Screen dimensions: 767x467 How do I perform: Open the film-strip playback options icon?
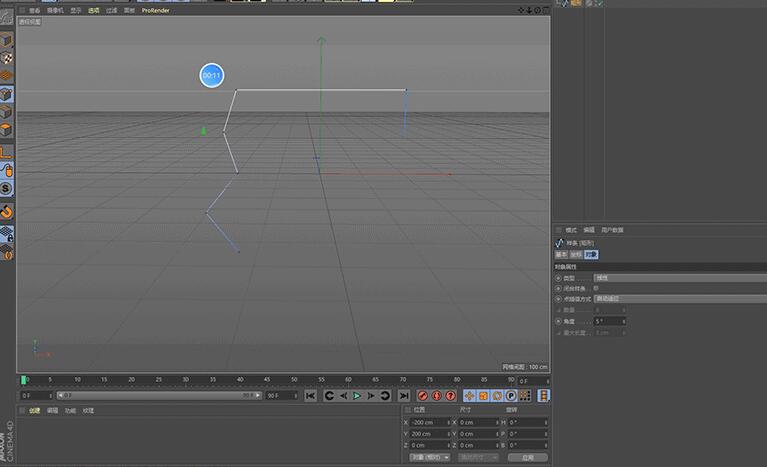tap(543, 396)
